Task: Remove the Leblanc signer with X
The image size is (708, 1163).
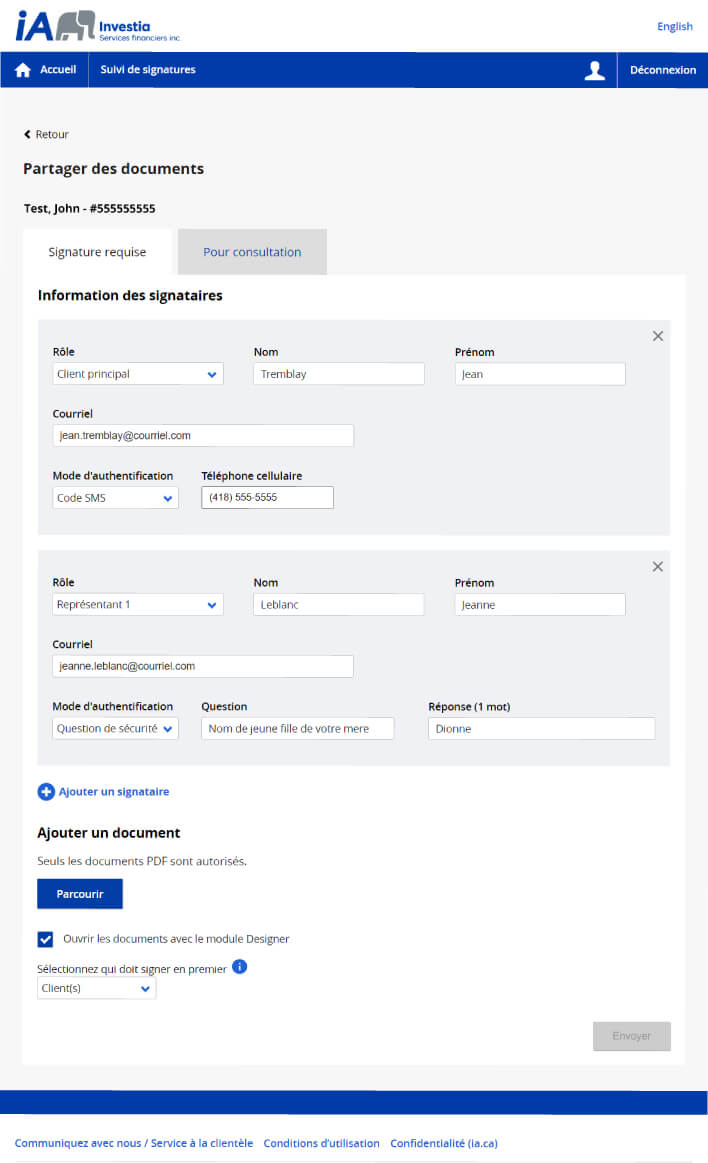Action: coord(658,567)
